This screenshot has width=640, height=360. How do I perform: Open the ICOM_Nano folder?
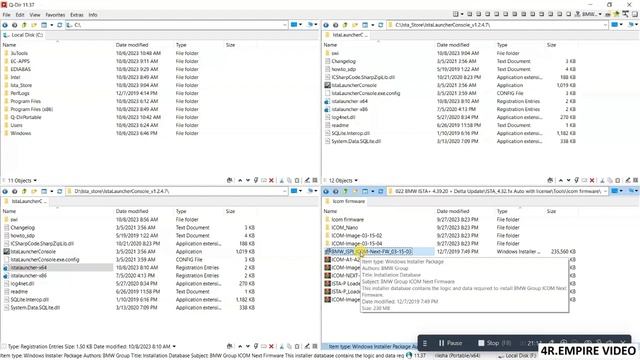click(344, 228)
